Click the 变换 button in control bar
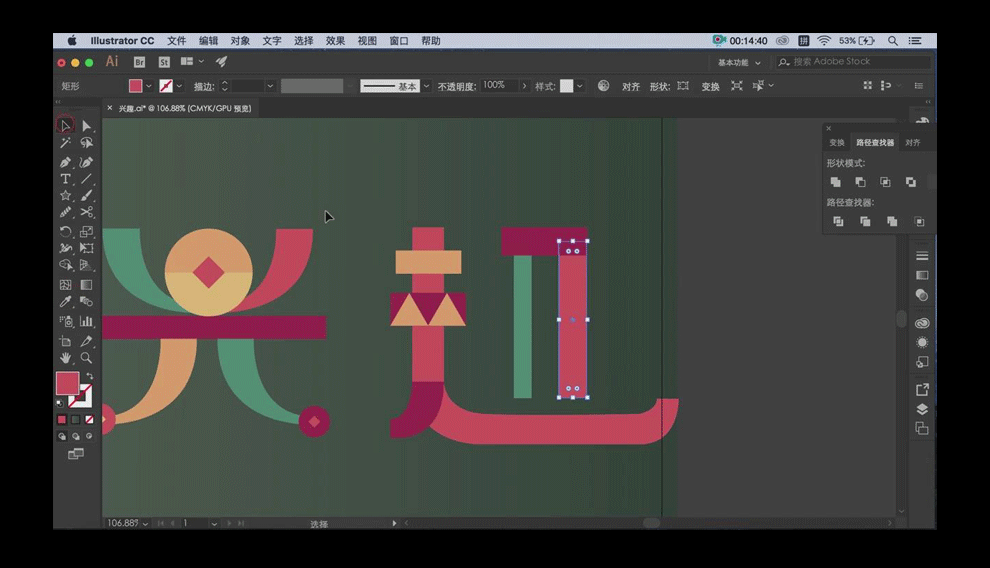Viewport: 990px width, 568px height. point(710,87)
